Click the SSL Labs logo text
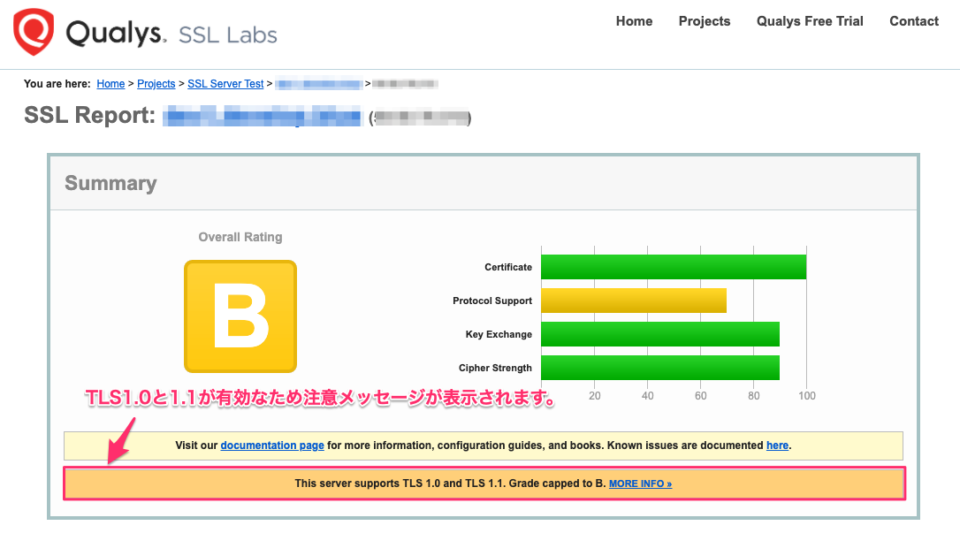This screenshot has width=960, height=533. (x=227, y=35)
